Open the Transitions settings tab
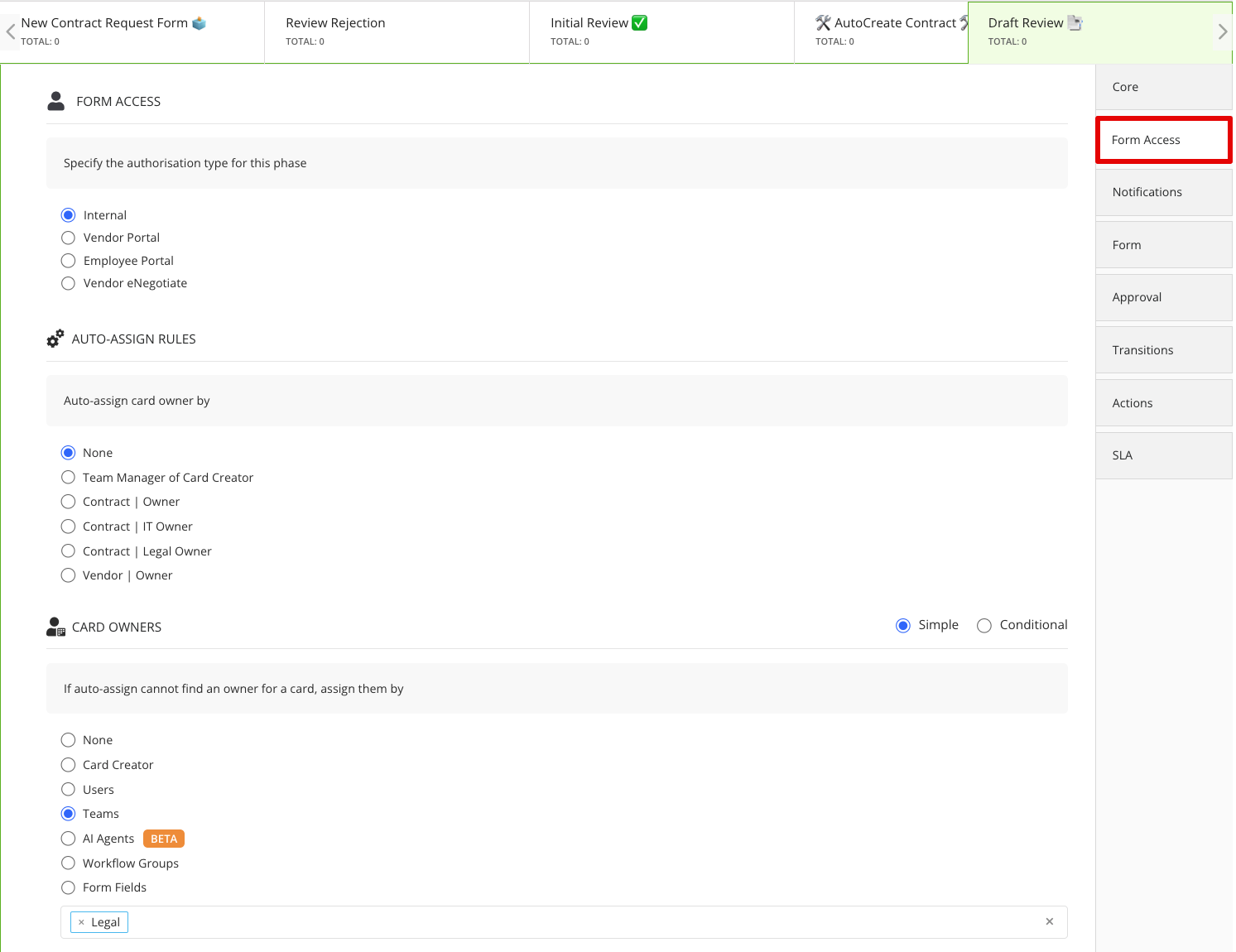The image size is (1236, 952). 1164,350
